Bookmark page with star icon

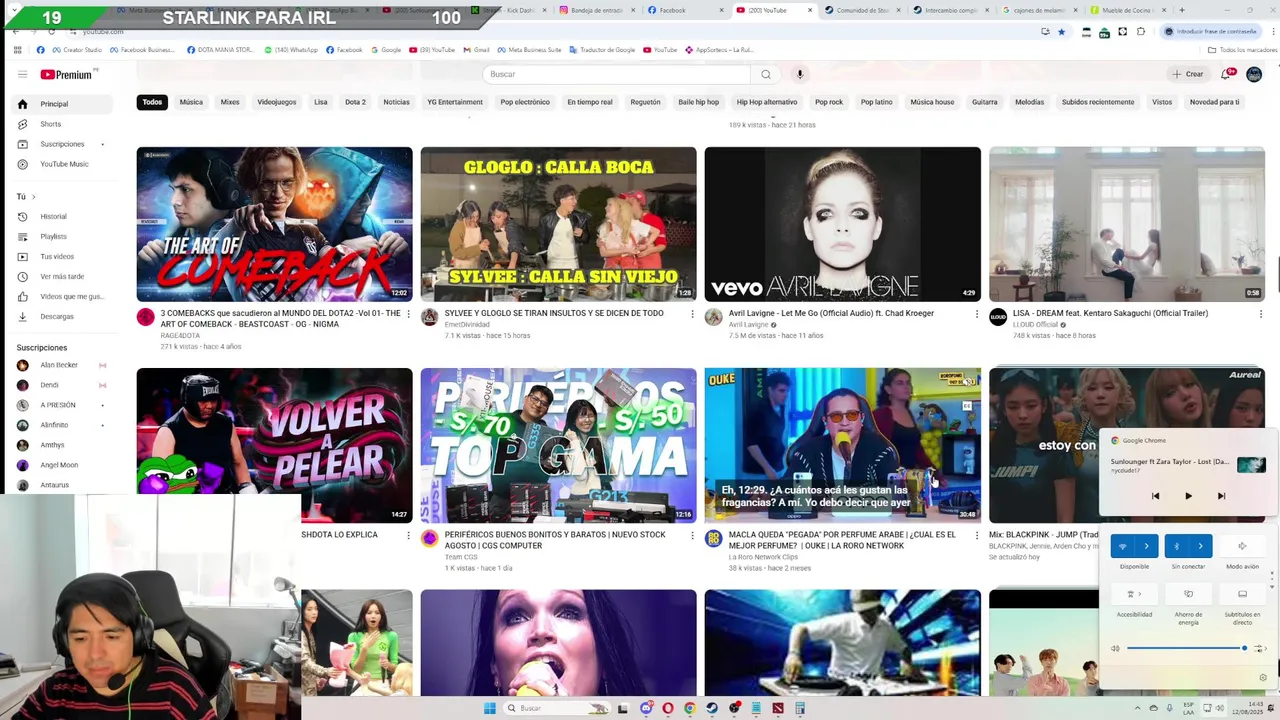(1061, 32)
